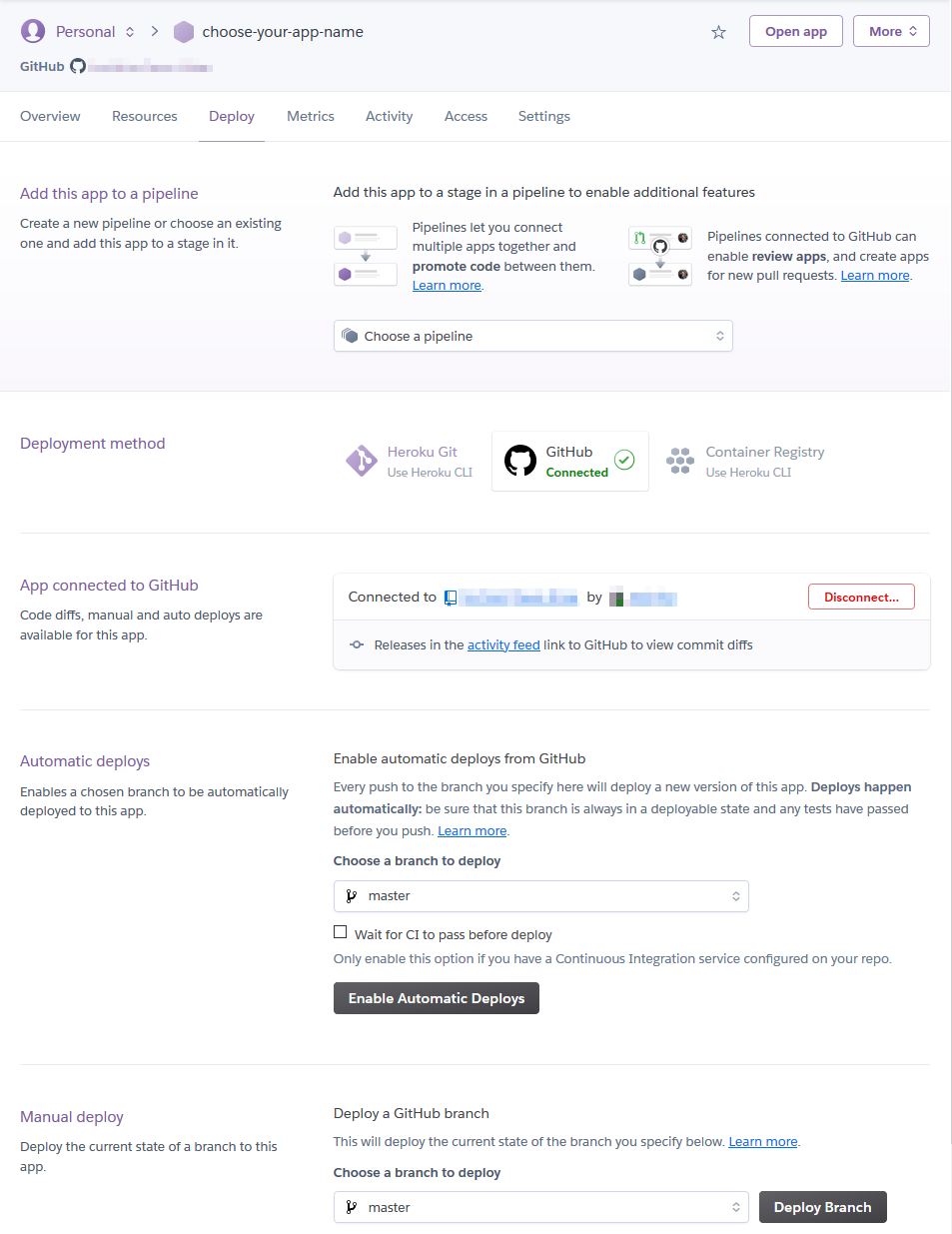Select the Container Registry icon
This screenshot has width=952, height=1234.
[x=680, y=461]
